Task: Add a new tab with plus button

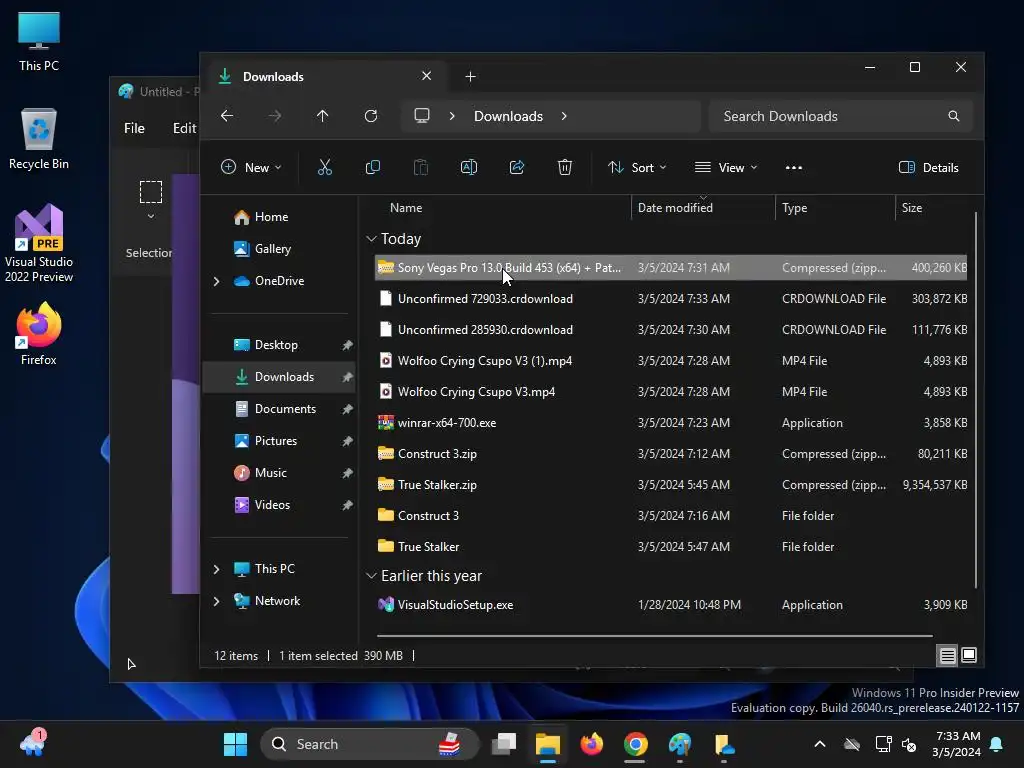Action: pyautogui.click(x=470, y=76)
